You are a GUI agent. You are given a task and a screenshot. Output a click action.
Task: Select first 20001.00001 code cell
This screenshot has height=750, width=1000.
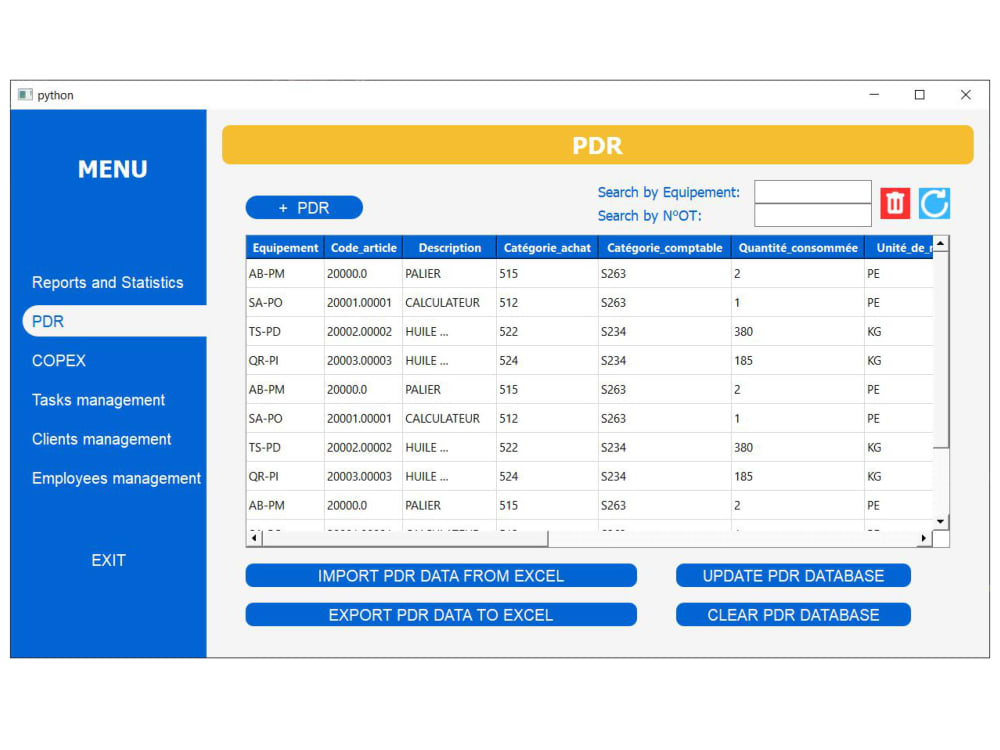point(364,302)
